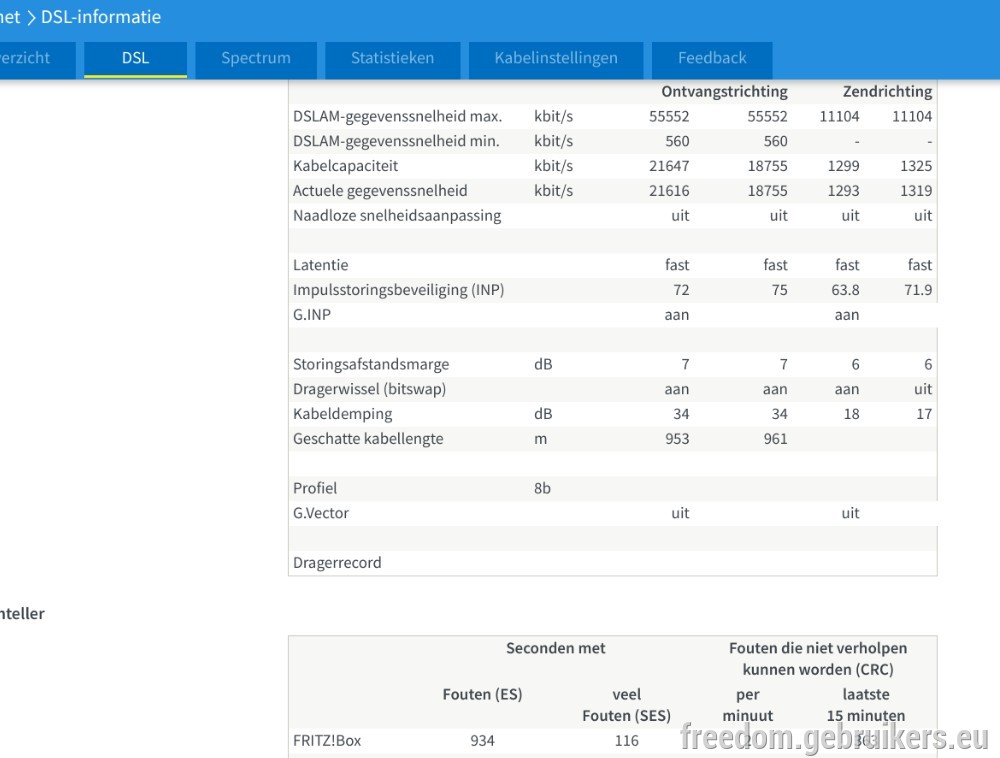Go to the Kabelinstellingen tab
Viewport: 1000px width, 758px height.
click(555, 59)
